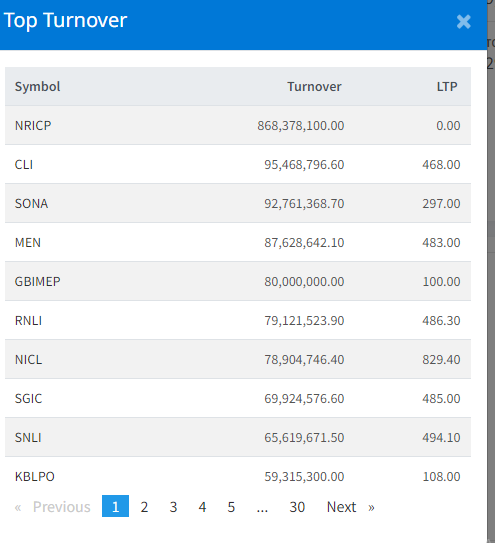Click the LTP column header
The width and height of the screenshot is (495, 543).
point(447,87)
